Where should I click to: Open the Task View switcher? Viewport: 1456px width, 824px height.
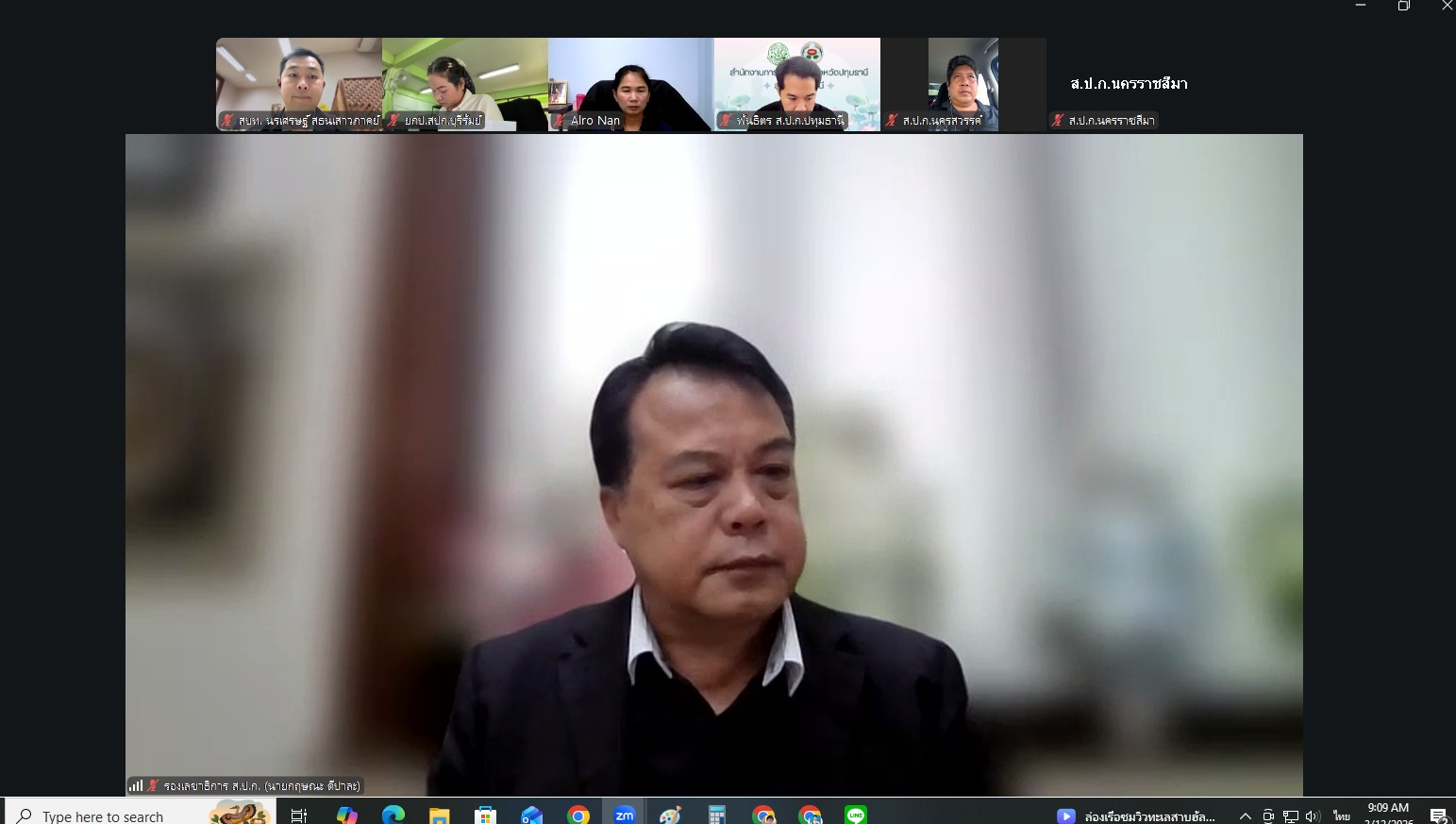pyautogui.click(x=298, y=814)
